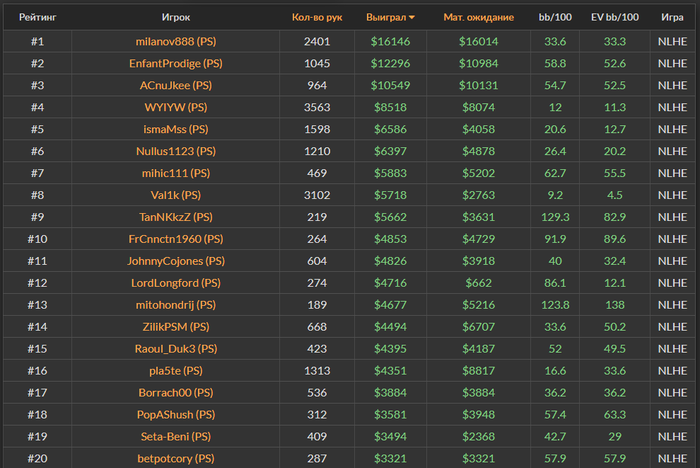Sort table by Кол-во рук column
Viewport: 700px width, 468px height.
tap(317, 17)
